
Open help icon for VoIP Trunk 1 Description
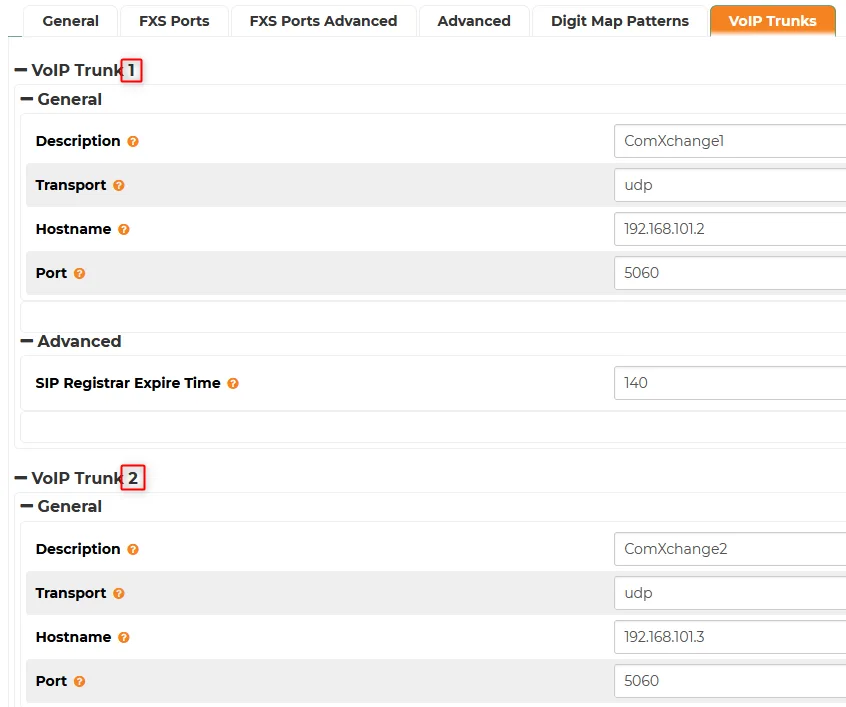point(133,141)
